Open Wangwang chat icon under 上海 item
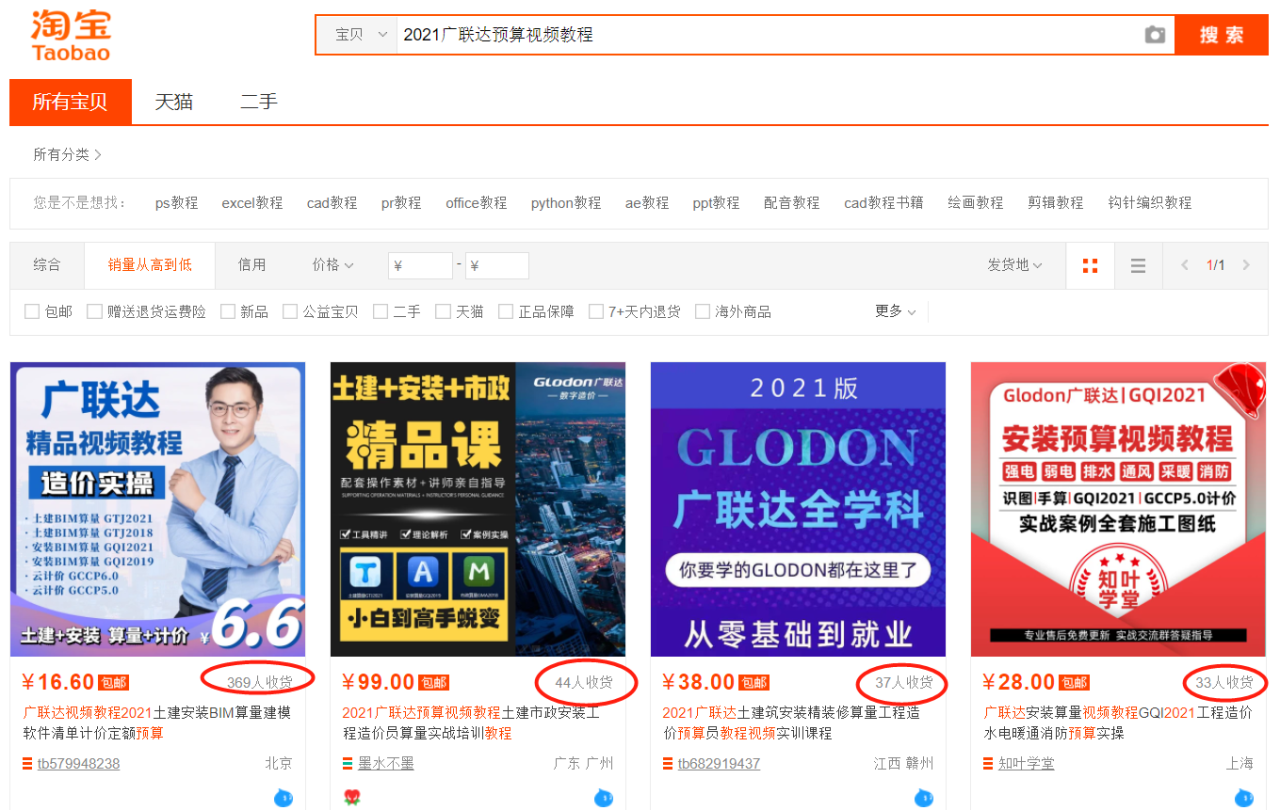This screenshot has height=810, width=1280. pyautogui.click(x=1243, y=798)
